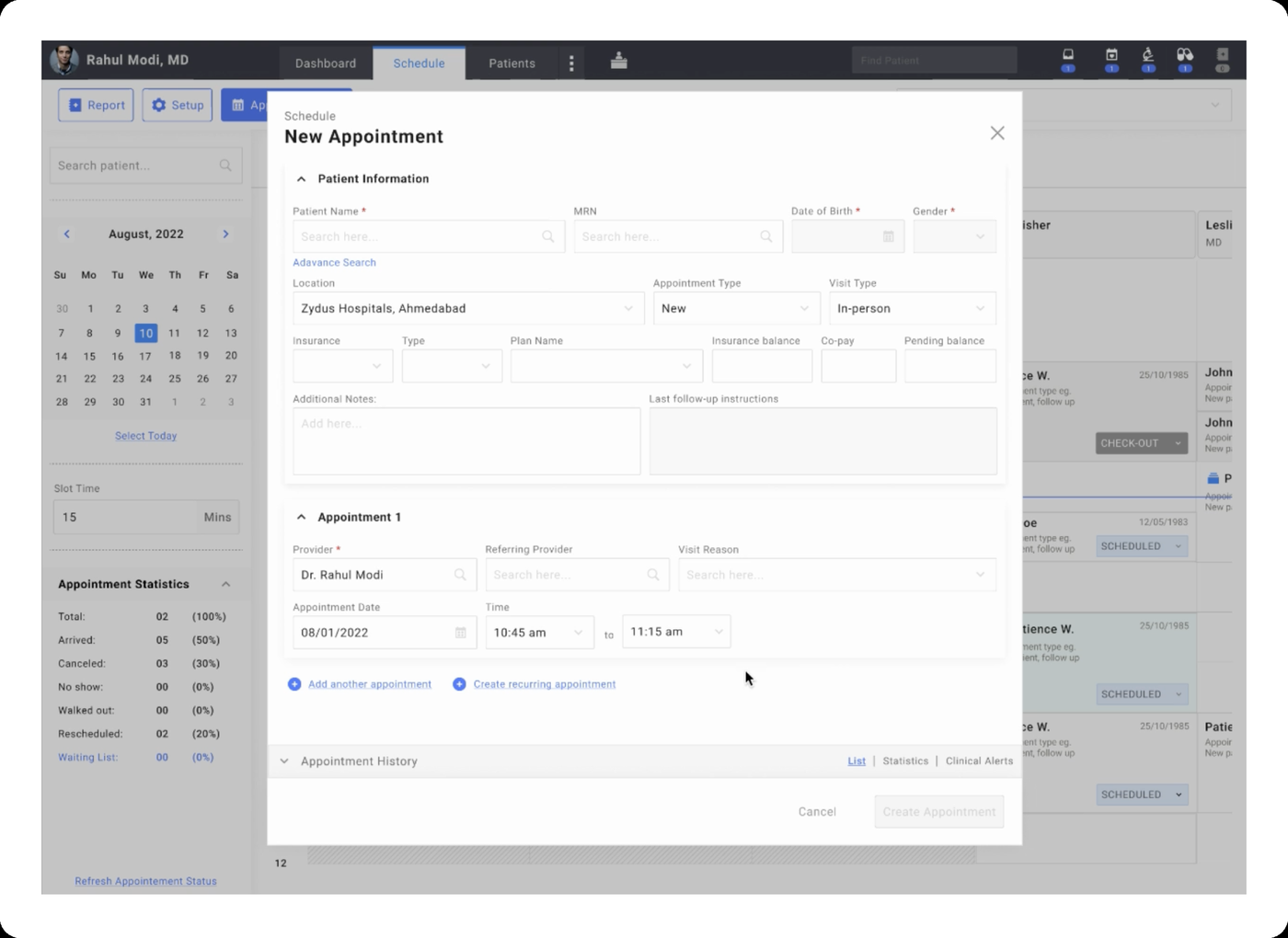Click the stamp icon beside the tabs
Viewport: 1288px width, 938px height.
click(619, 61)
